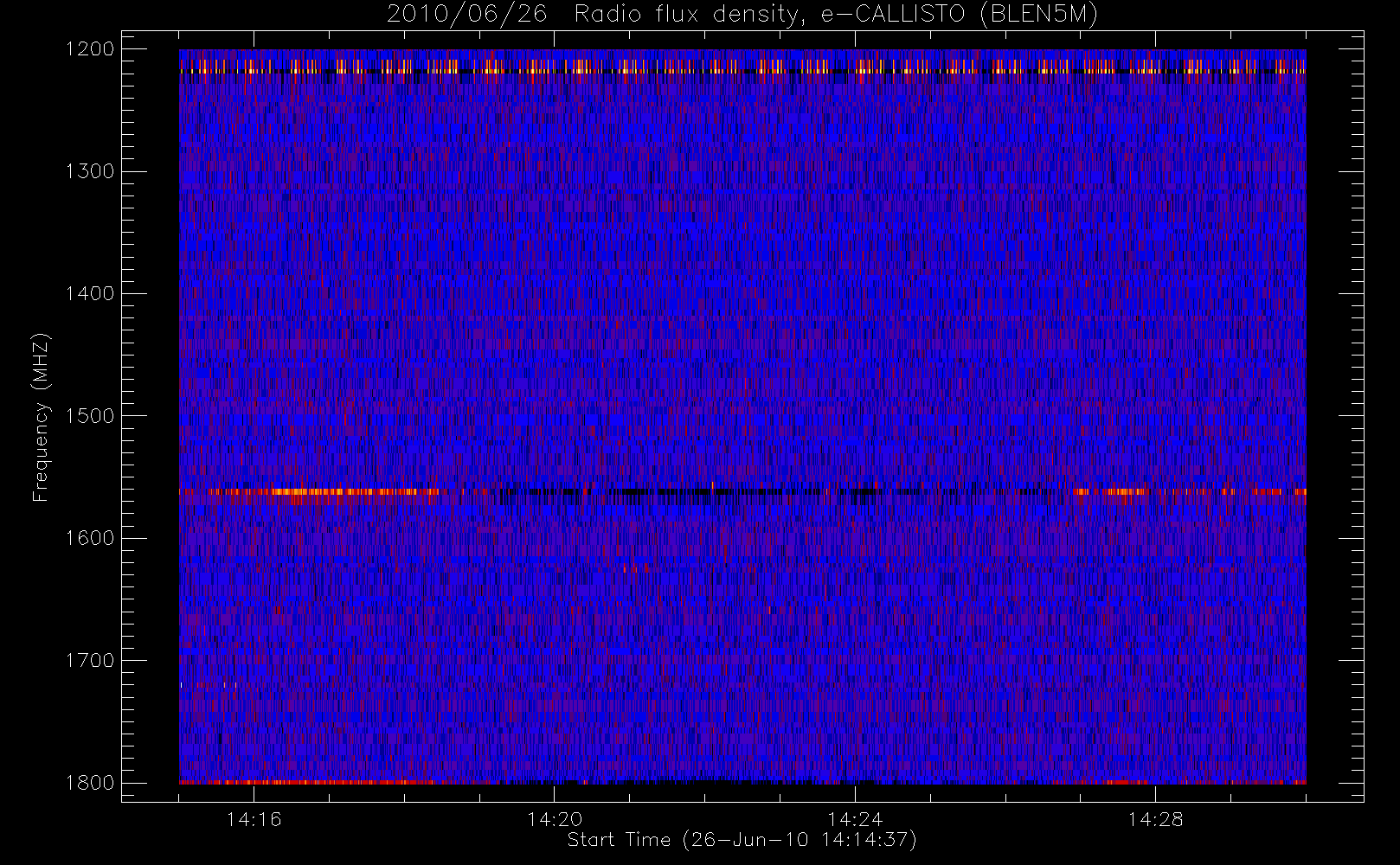Click the plot title "Radio flux density, e-CALLISTO (BLEN5M)"

[x=836, y=15]
